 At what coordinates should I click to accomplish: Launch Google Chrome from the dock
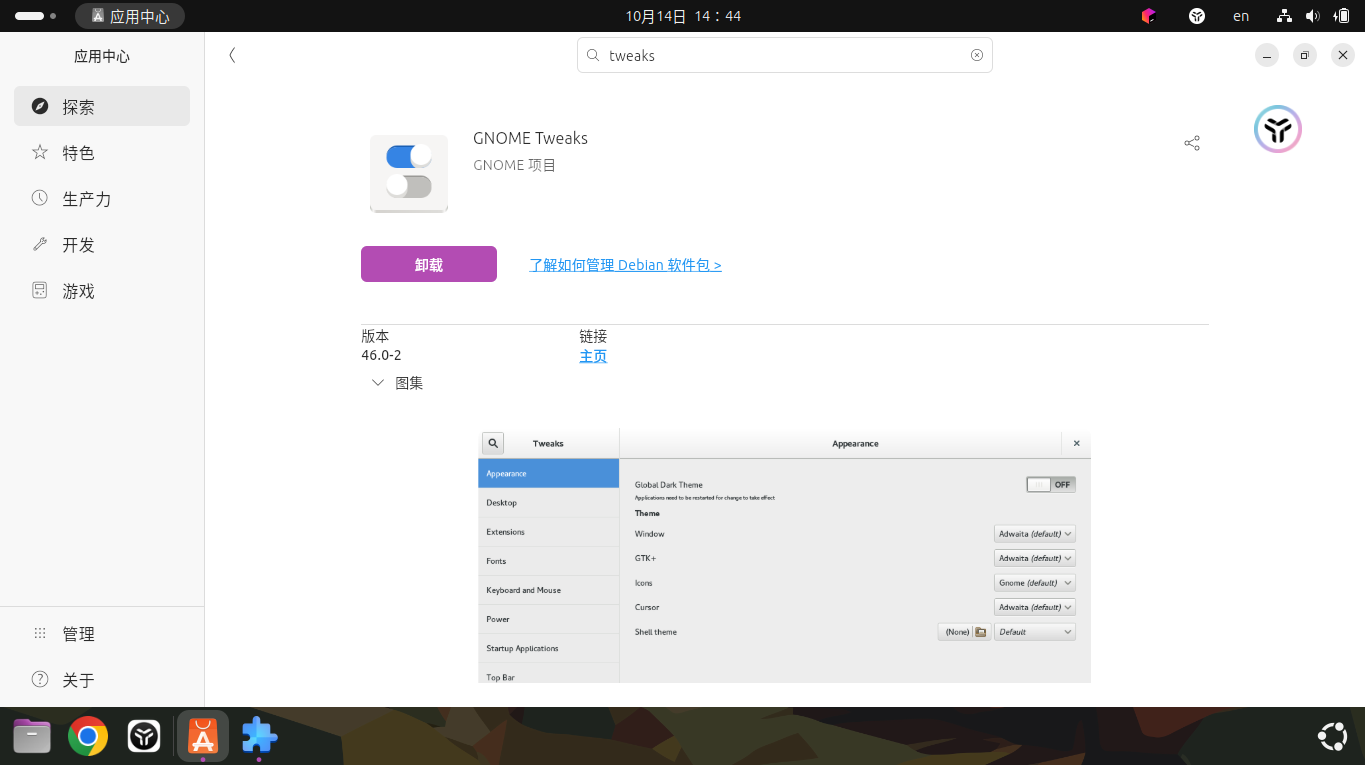click(88, 737)
